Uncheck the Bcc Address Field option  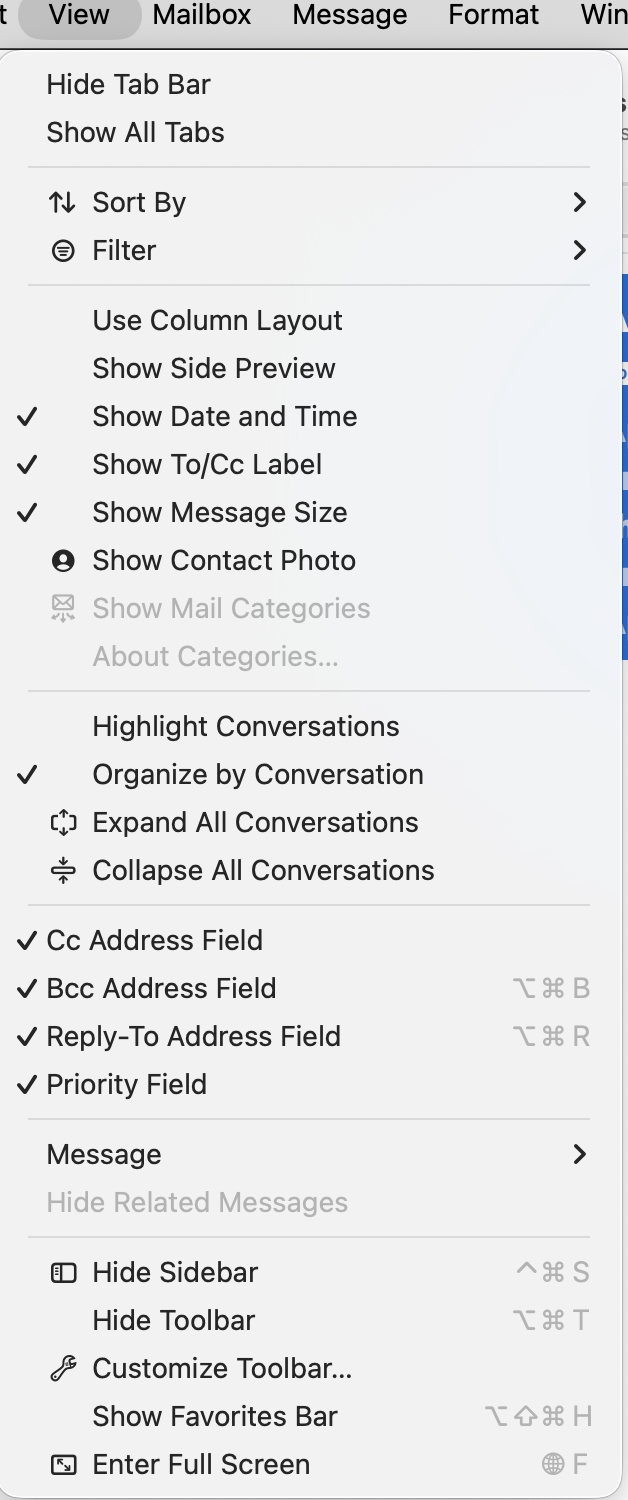click(x=160, y=988)
